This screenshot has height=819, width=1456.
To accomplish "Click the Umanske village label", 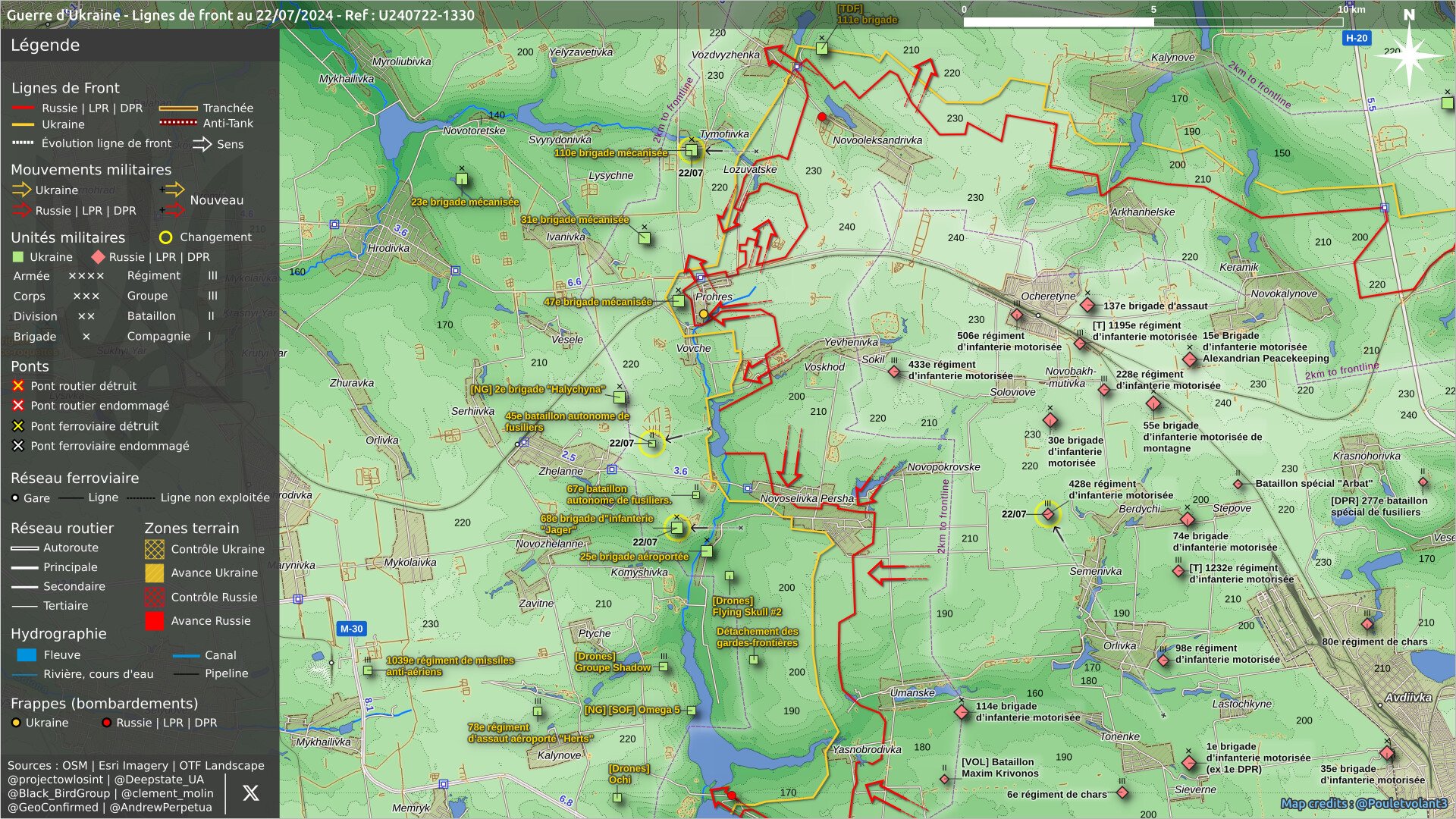I will [x=912, y=692].
